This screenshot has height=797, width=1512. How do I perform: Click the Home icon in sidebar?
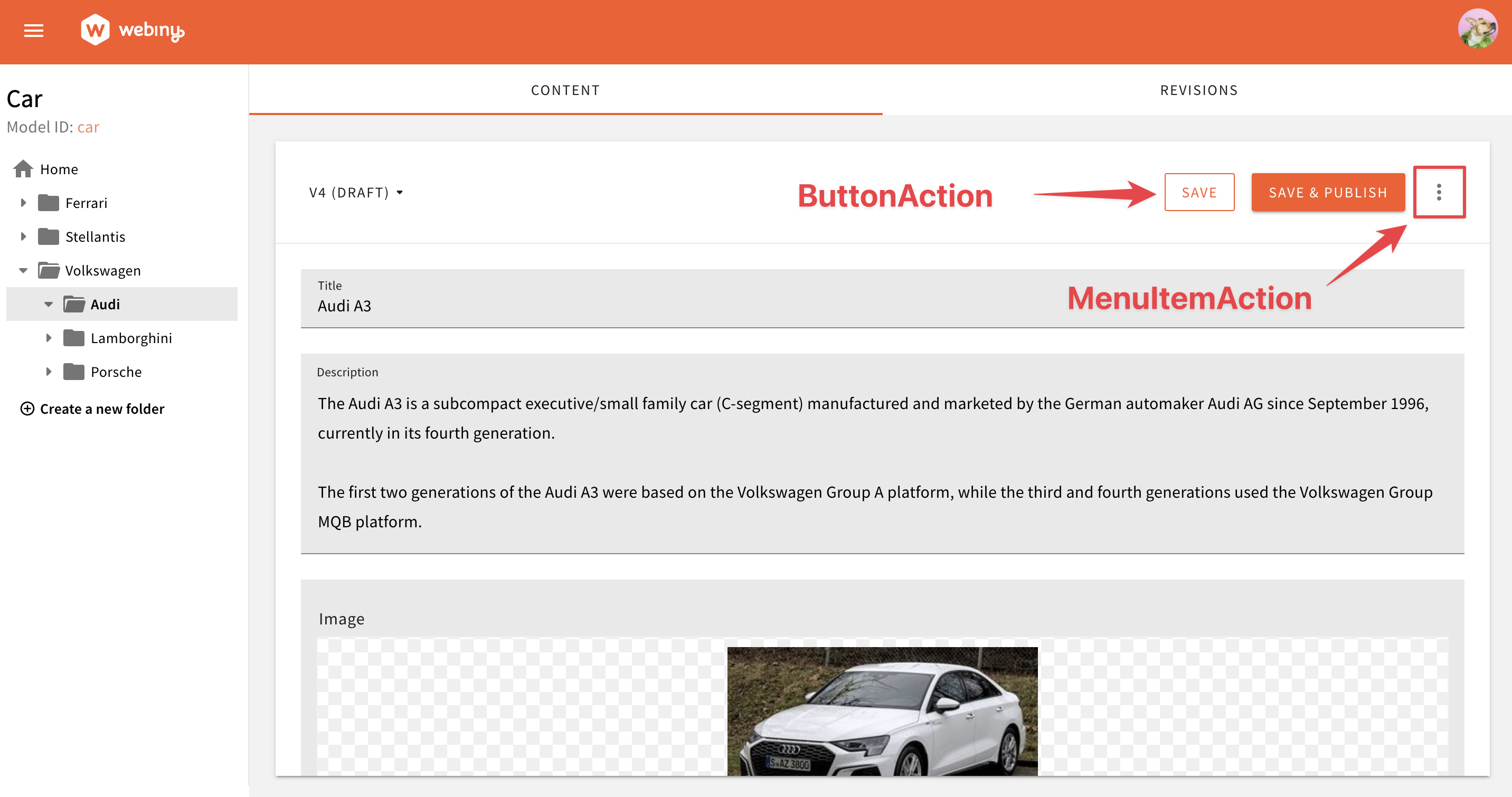pos(25,169)
